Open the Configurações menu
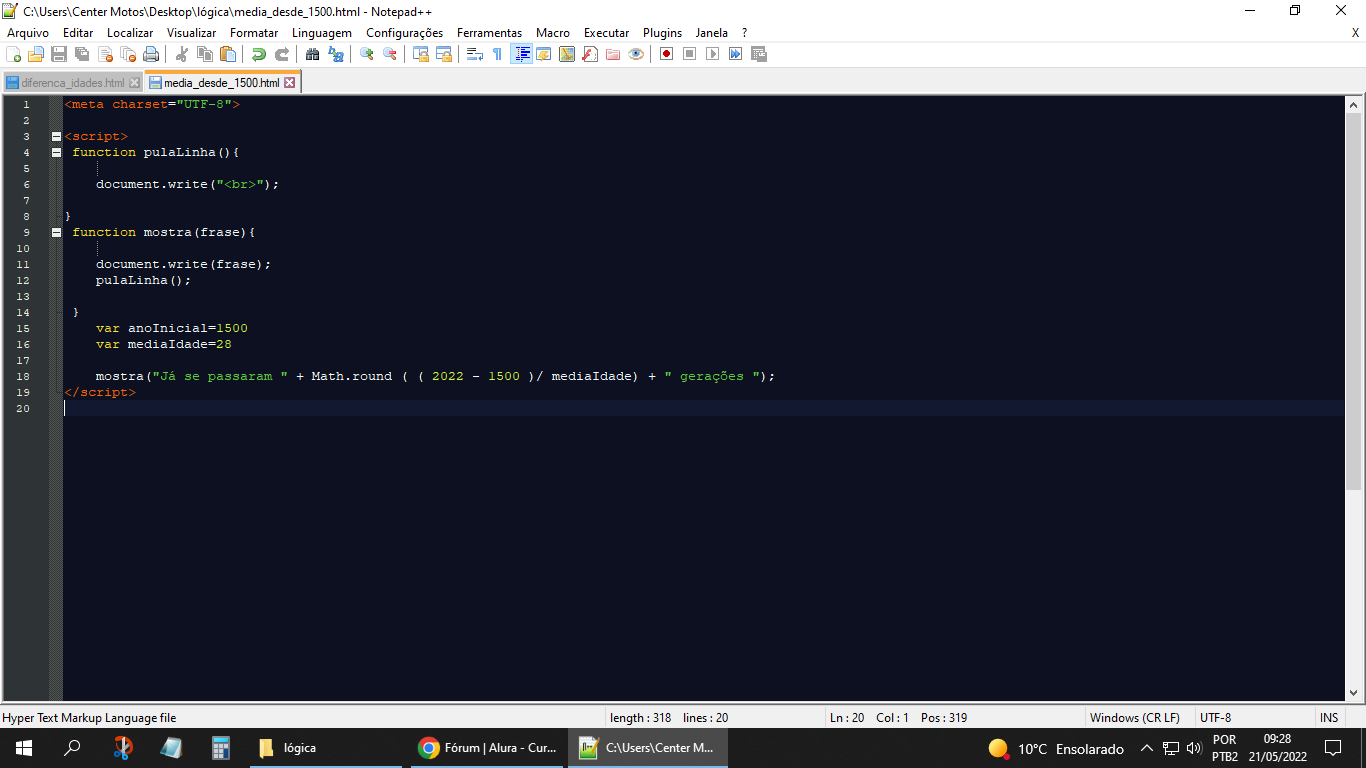Viewport: 1366px width, 768px height. (x=404, y=33)
